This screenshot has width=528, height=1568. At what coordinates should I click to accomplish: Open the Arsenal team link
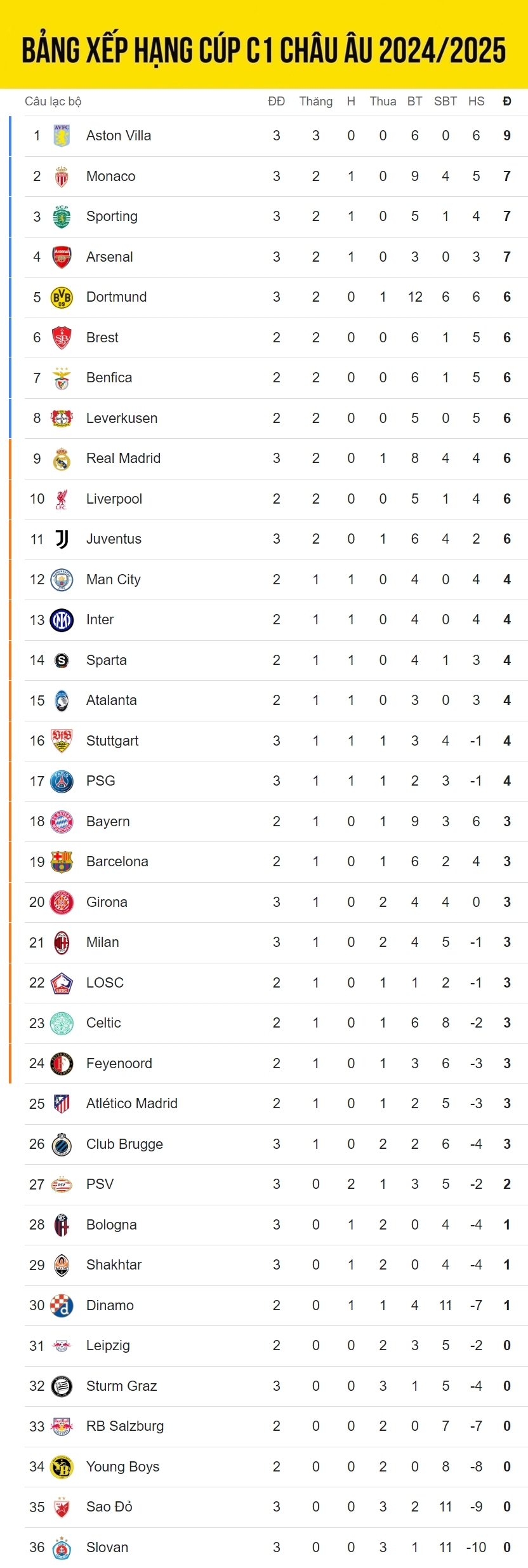point(110,257)
